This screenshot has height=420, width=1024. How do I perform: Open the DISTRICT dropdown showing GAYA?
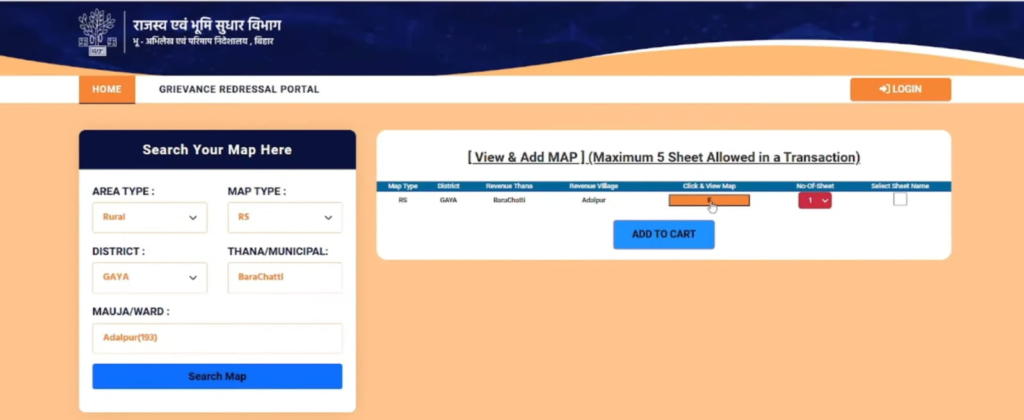(149, 277)
